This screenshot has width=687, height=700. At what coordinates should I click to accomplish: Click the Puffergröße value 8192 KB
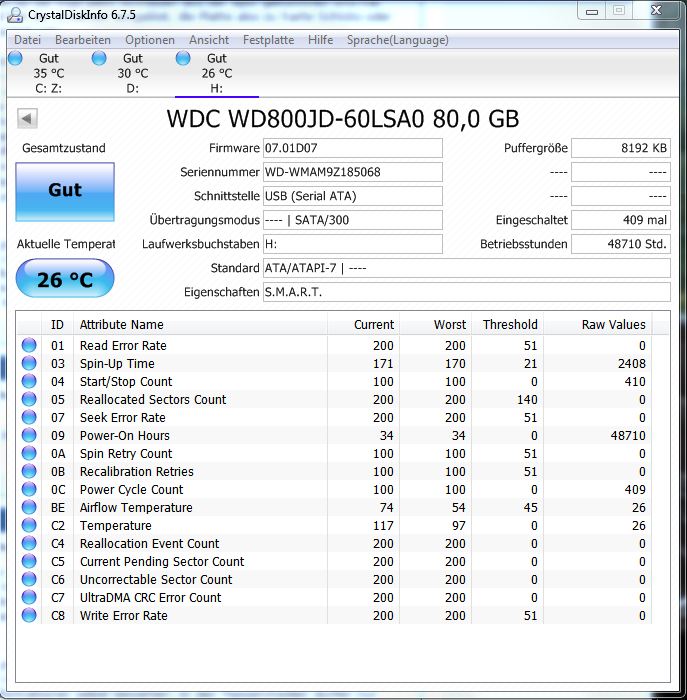621,148
